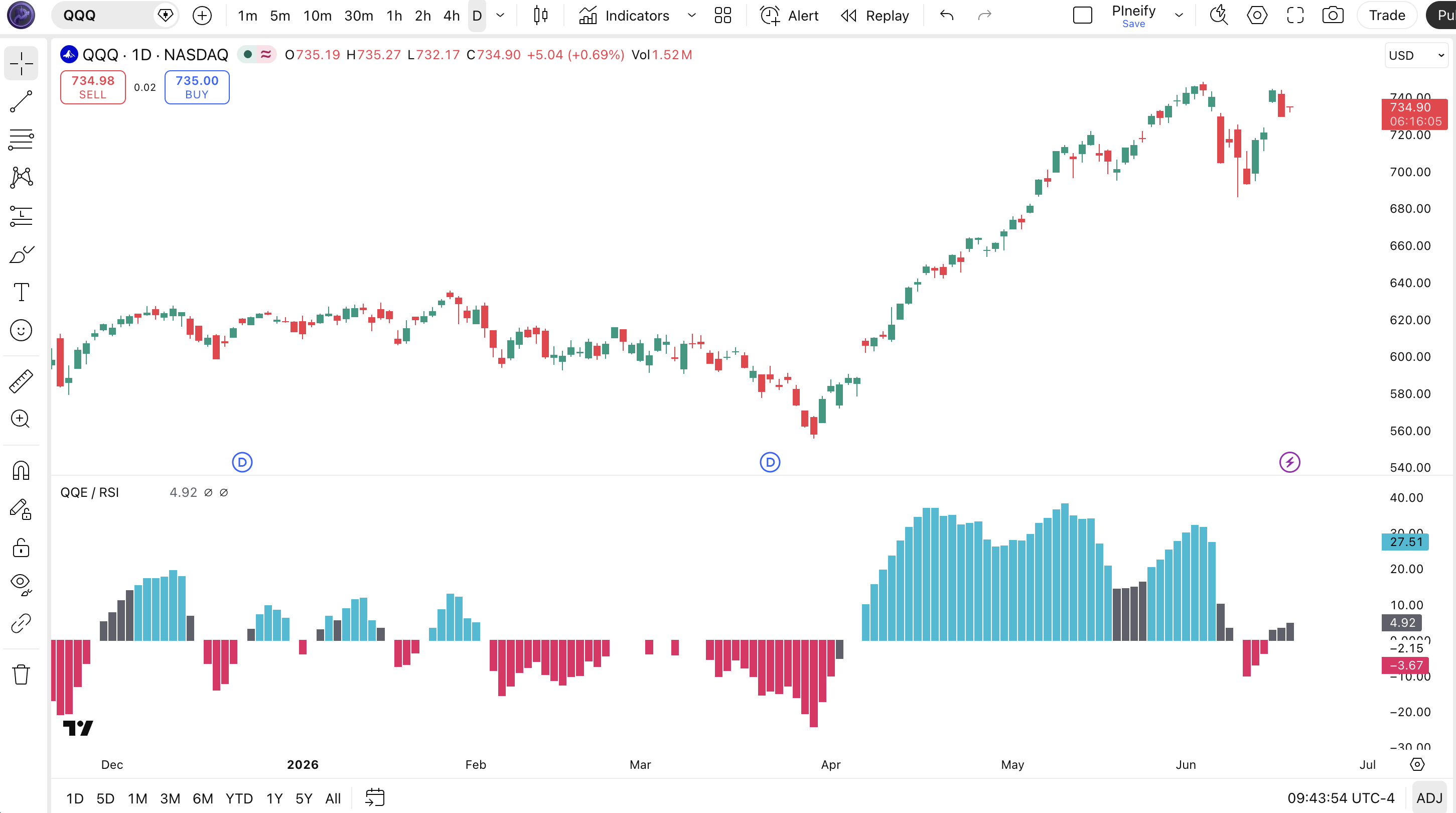Open the indicator templates grid icon
This screenshot has width=1456, height=813.
(x=722, y=15)
